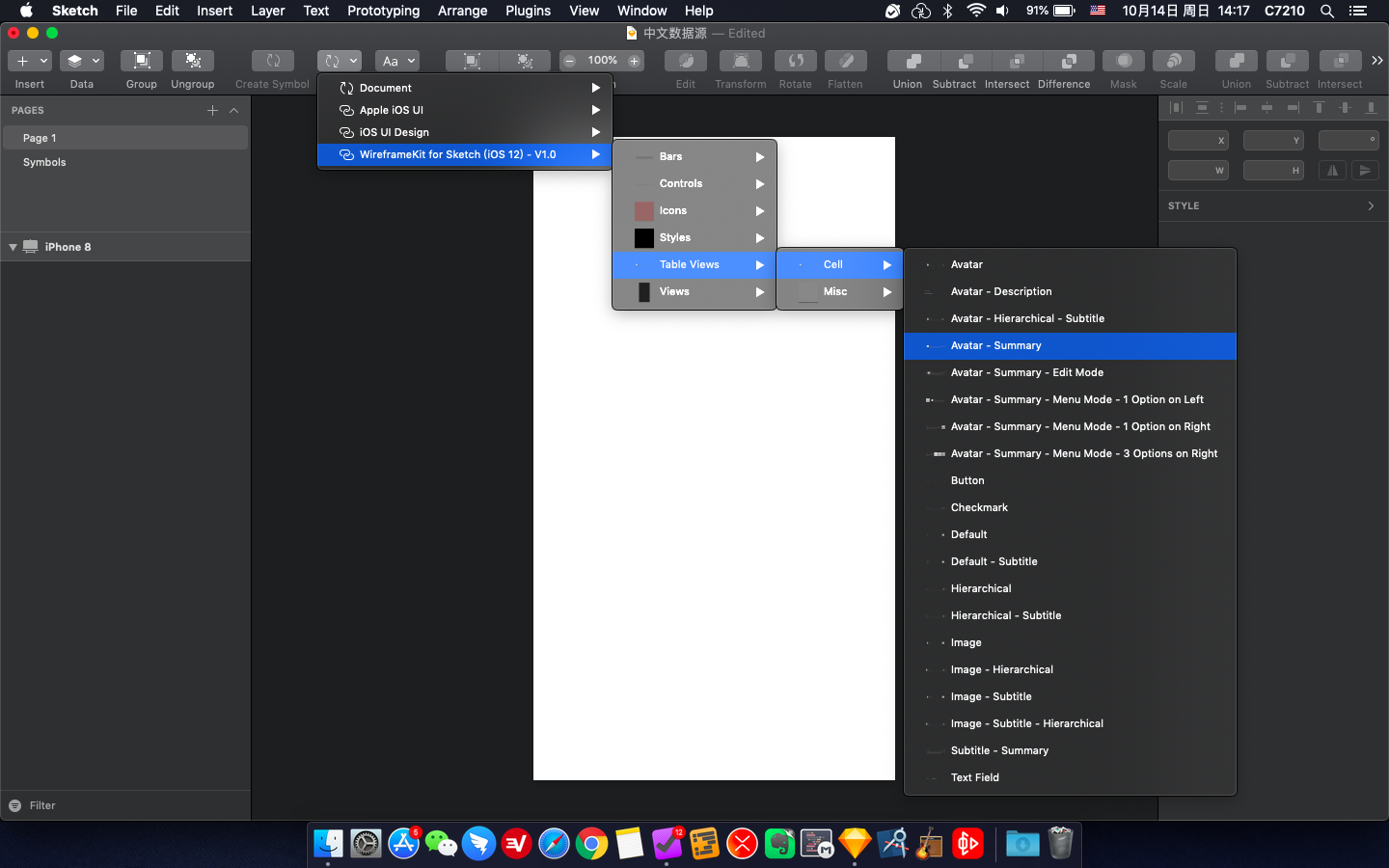
Task: Open the Controls submenu
Action: pyautogui.click(x=694, y=183)
